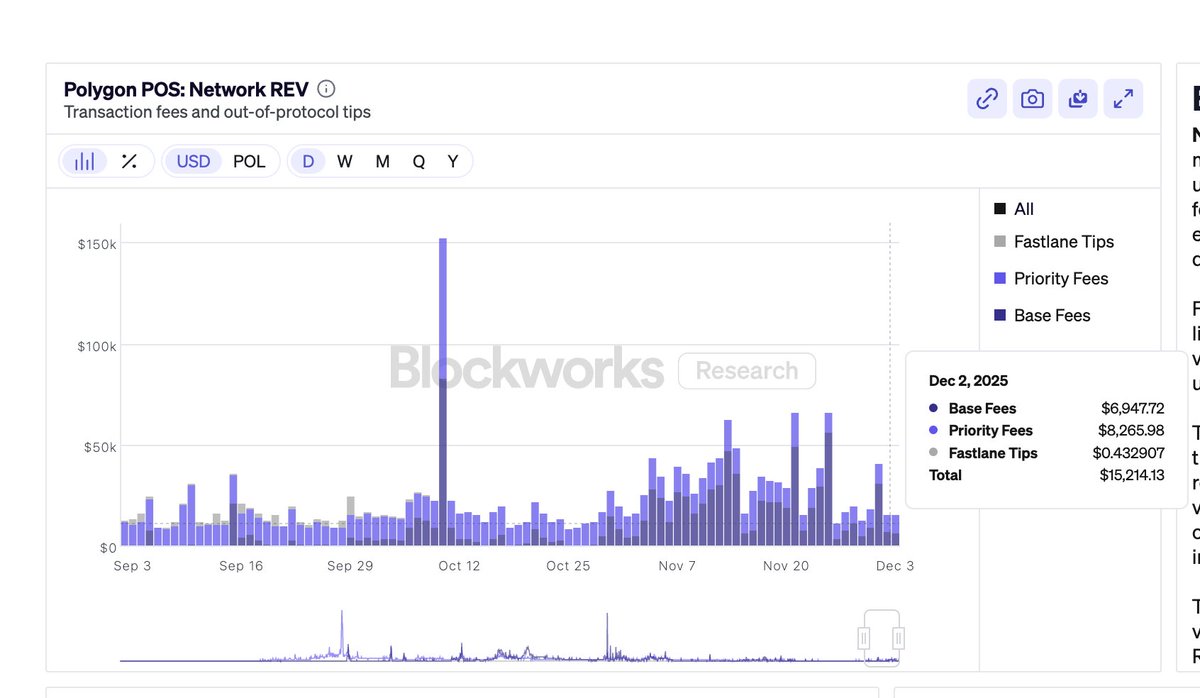Image resolution: width=1200 pixels, height=698 pixels.
Task: Click the tallest bar near Oct 12
Action: coord(443,391)
